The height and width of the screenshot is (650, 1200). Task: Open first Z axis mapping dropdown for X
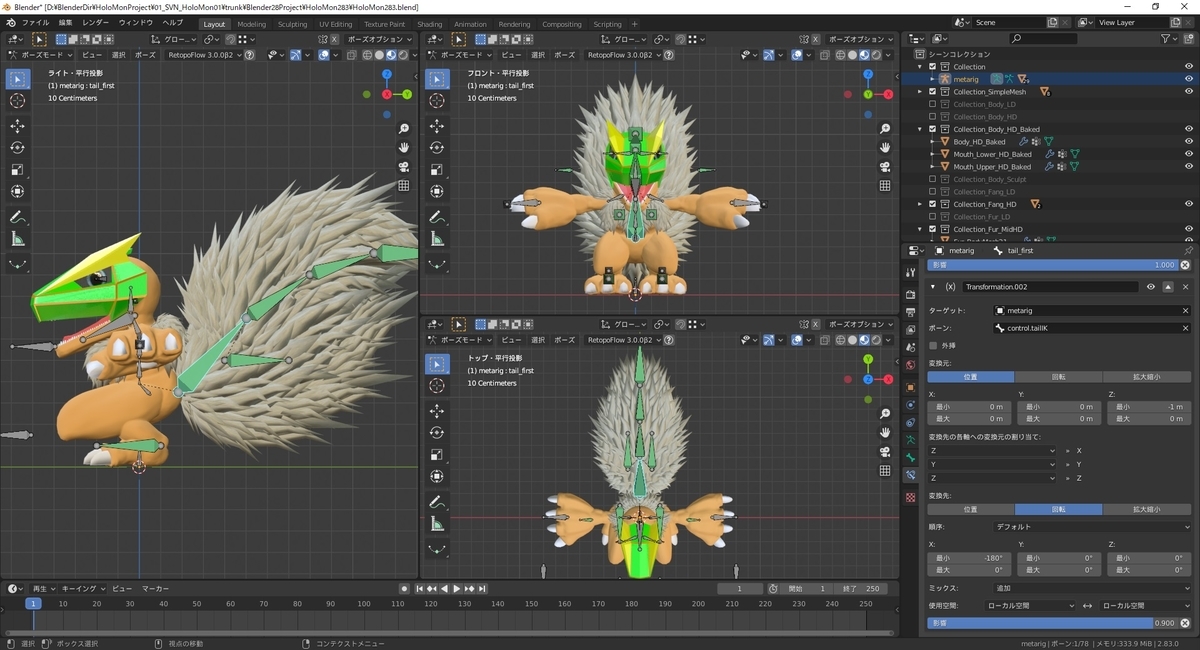(992, 451)
